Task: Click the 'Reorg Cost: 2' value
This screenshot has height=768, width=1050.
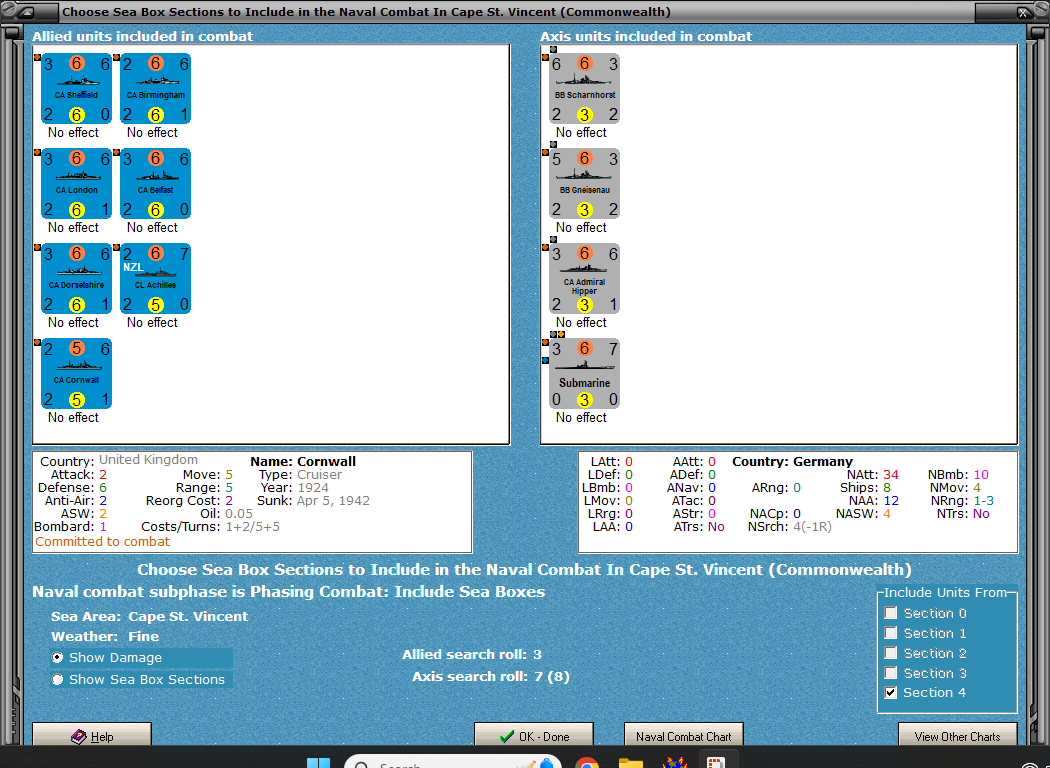Action: pyautogui.click(x=190, y=501)
